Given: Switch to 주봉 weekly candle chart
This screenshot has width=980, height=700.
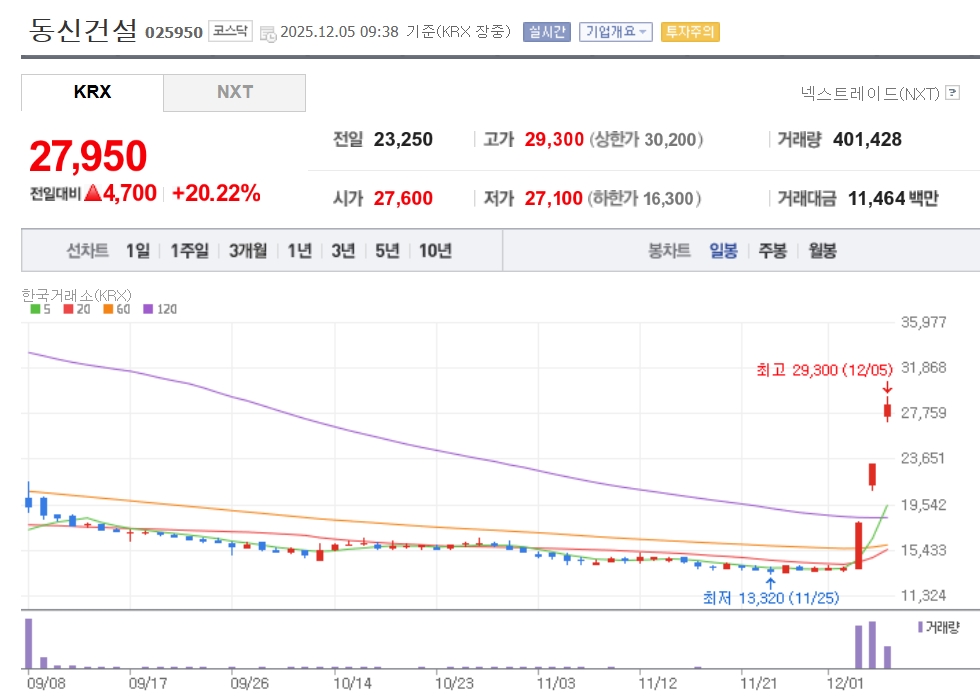Looking at the screenshot, I should 772,251.
